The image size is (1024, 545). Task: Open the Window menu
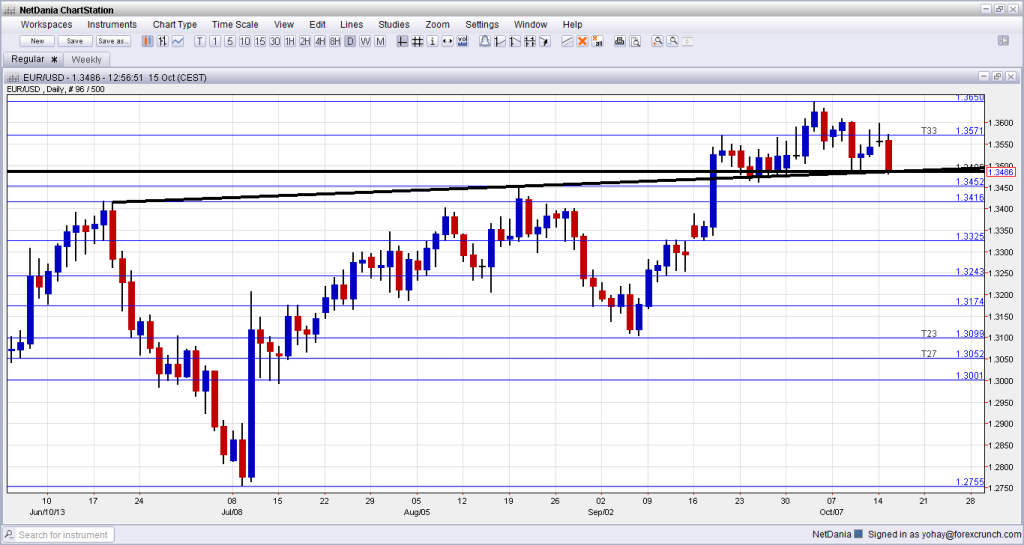click(x=530, y=24)
